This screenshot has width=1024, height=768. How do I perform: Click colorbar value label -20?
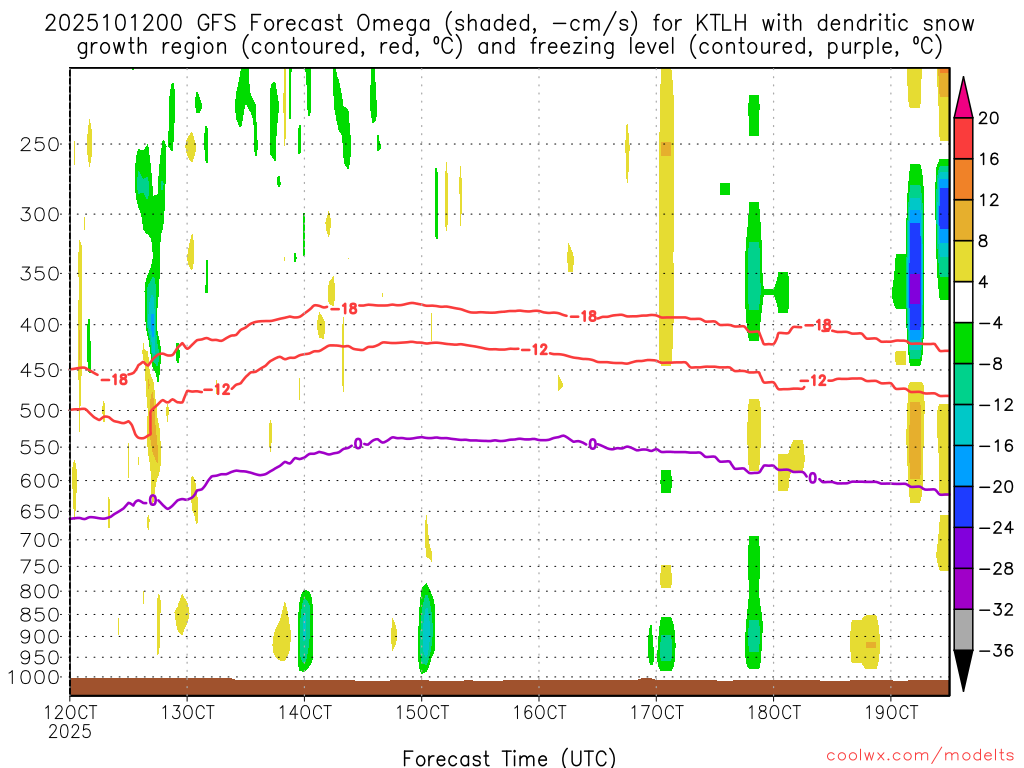[x=996, y=487]
